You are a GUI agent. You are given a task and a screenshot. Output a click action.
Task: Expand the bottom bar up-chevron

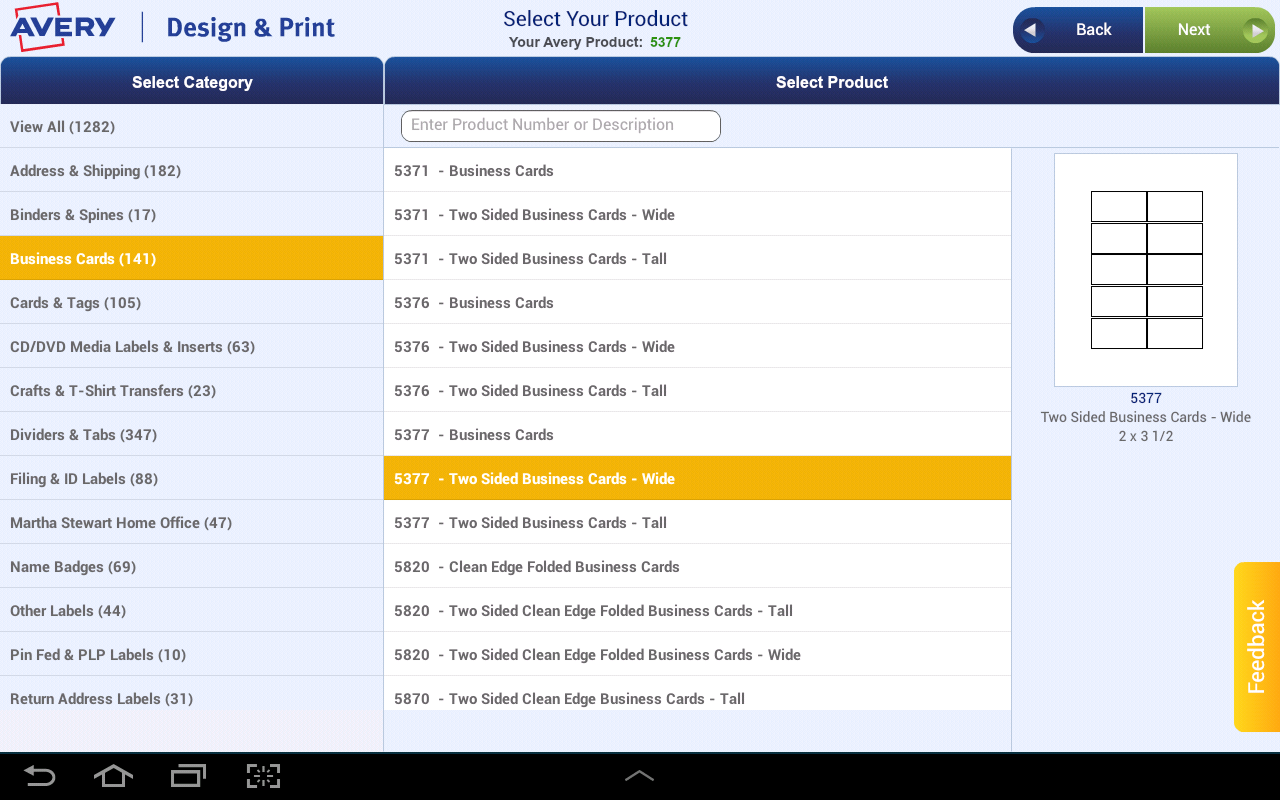pyautogui.click(x=639, y=776)
